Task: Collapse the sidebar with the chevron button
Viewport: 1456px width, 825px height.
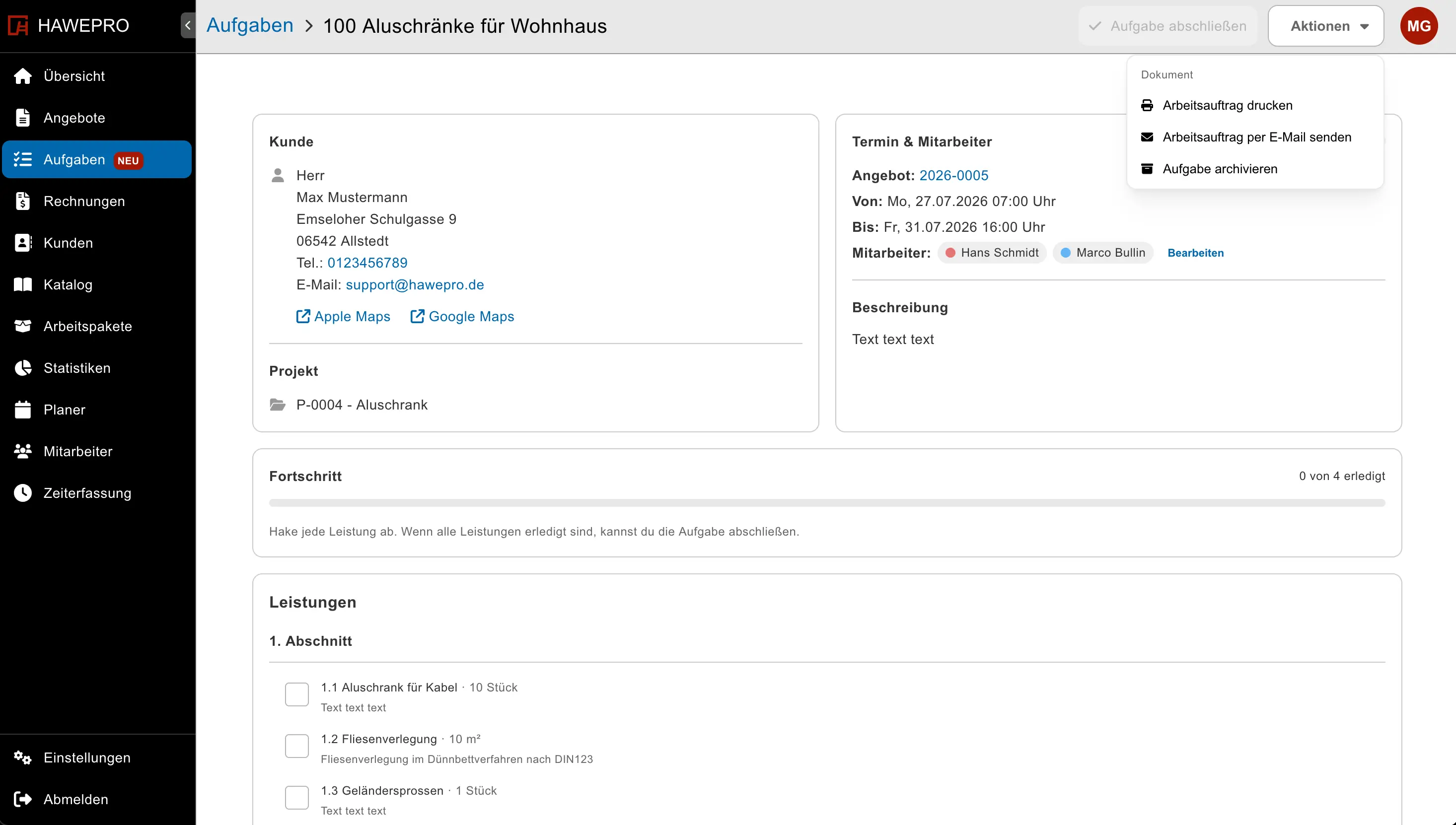Action: pos(188,25)
